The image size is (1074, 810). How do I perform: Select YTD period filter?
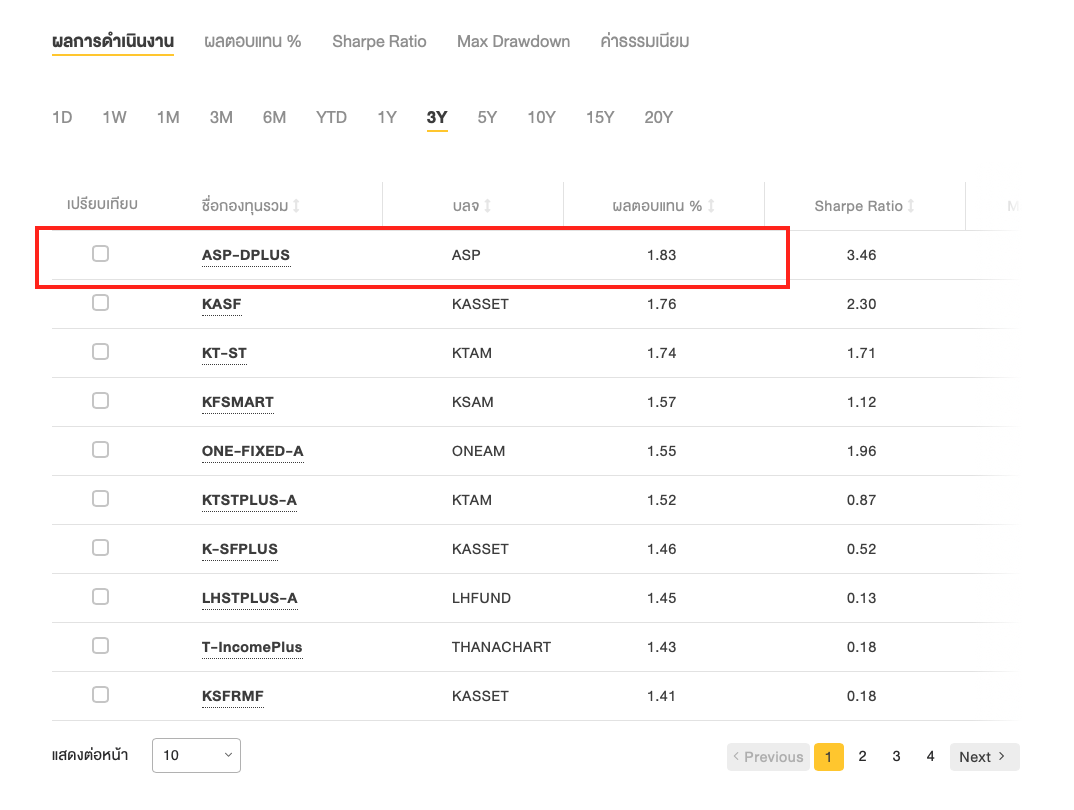(x=331, y=118)
